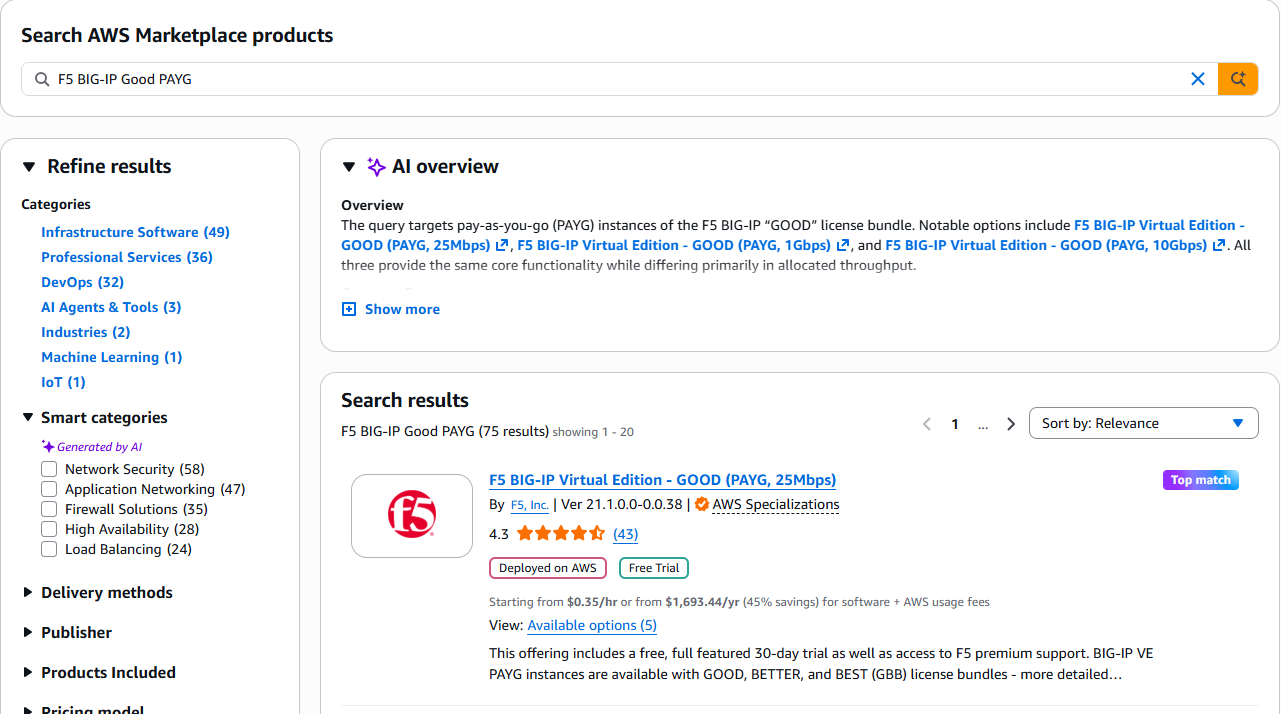Select page 1 in pagination
This screenshot has width=1281, height=714.
[x=955, y=424]
